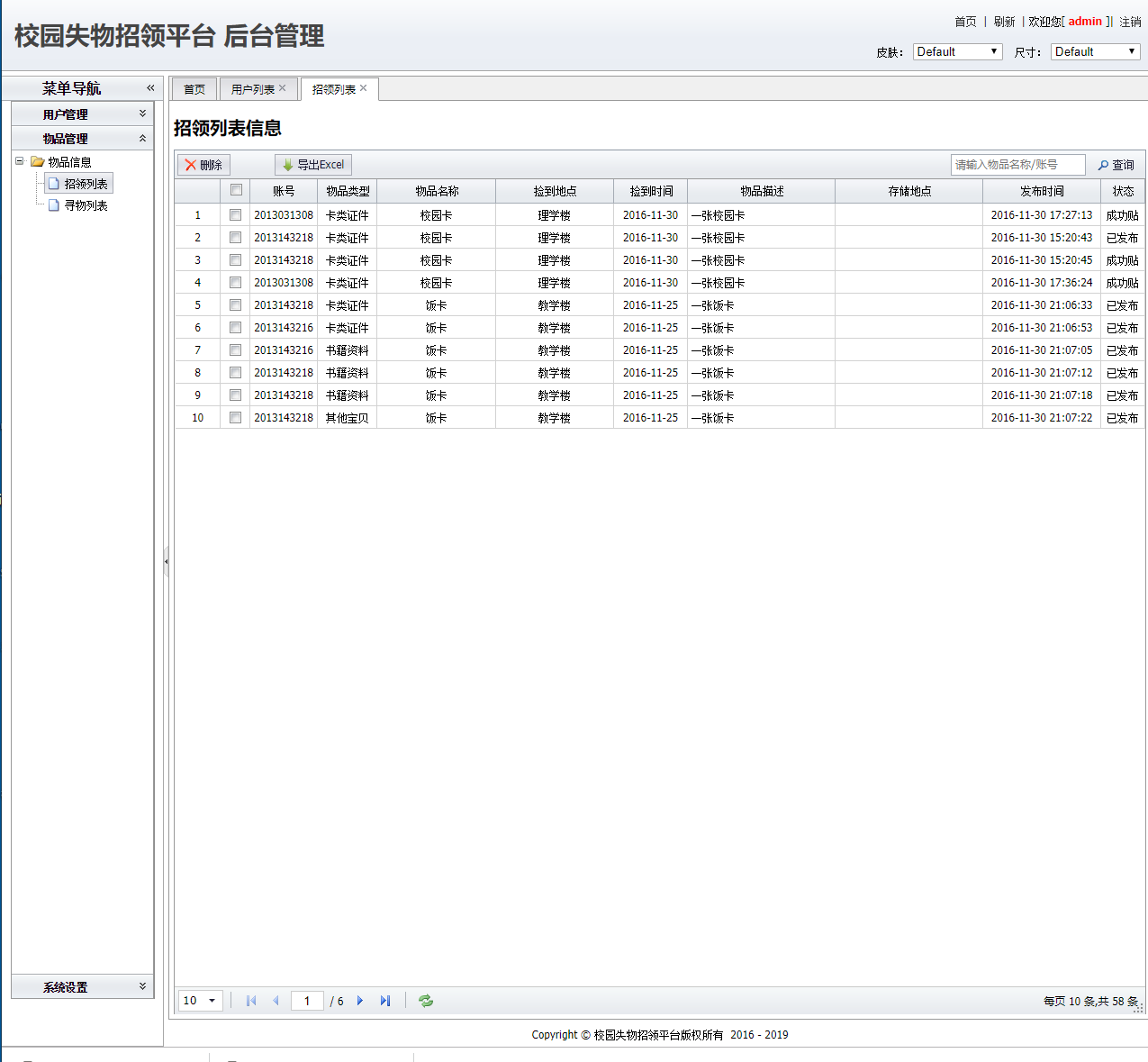This screenshot has width=1148, height=1062.
Task: Click the red X delete icon
Action: [191, 165]
